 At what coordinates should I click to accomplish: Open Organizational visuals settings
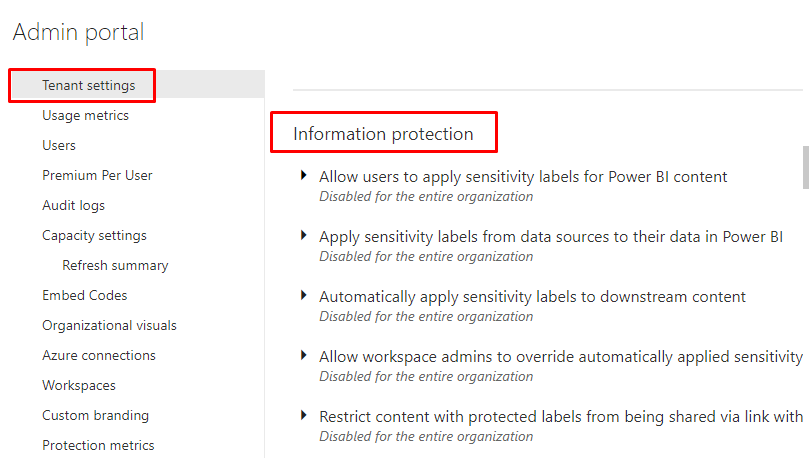click(109, 325)
